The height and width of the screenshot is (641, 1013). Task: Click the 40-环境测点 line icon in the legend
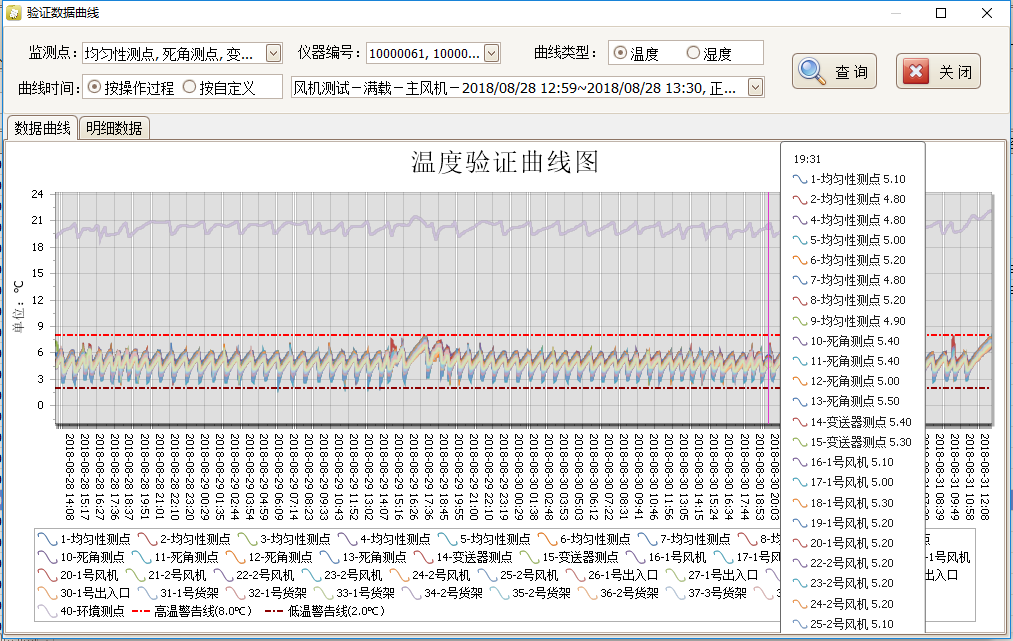[47, 611]
